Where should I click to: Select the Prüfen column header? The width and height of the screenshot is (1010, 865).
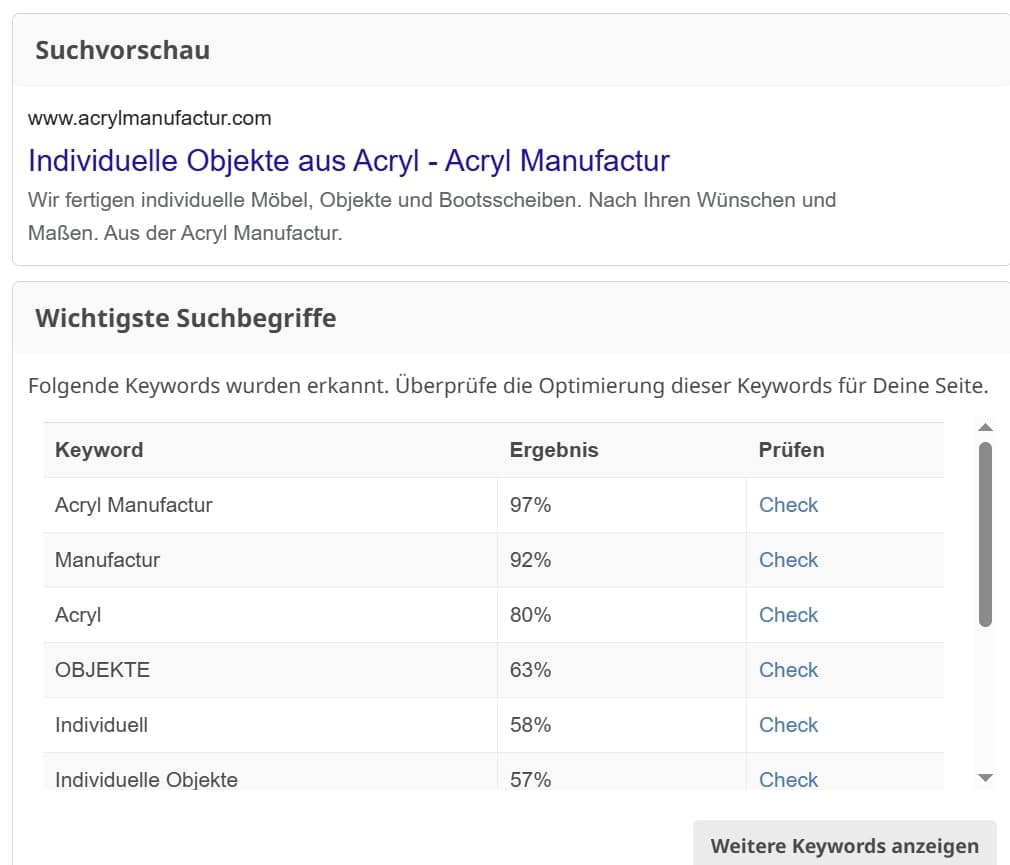click(845, 450)
